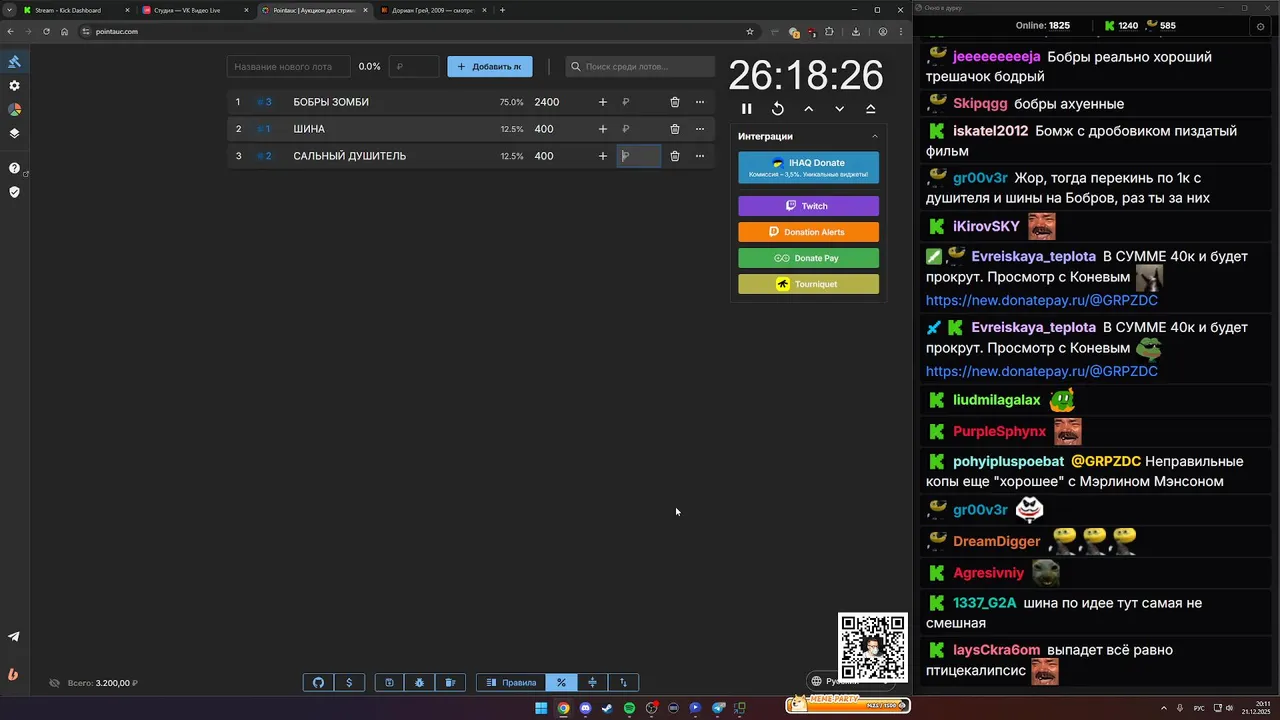This screenshot has width=1280, height=720.
Task: Click the bug report icon in bottom toolbar
Action: [419, 683]
